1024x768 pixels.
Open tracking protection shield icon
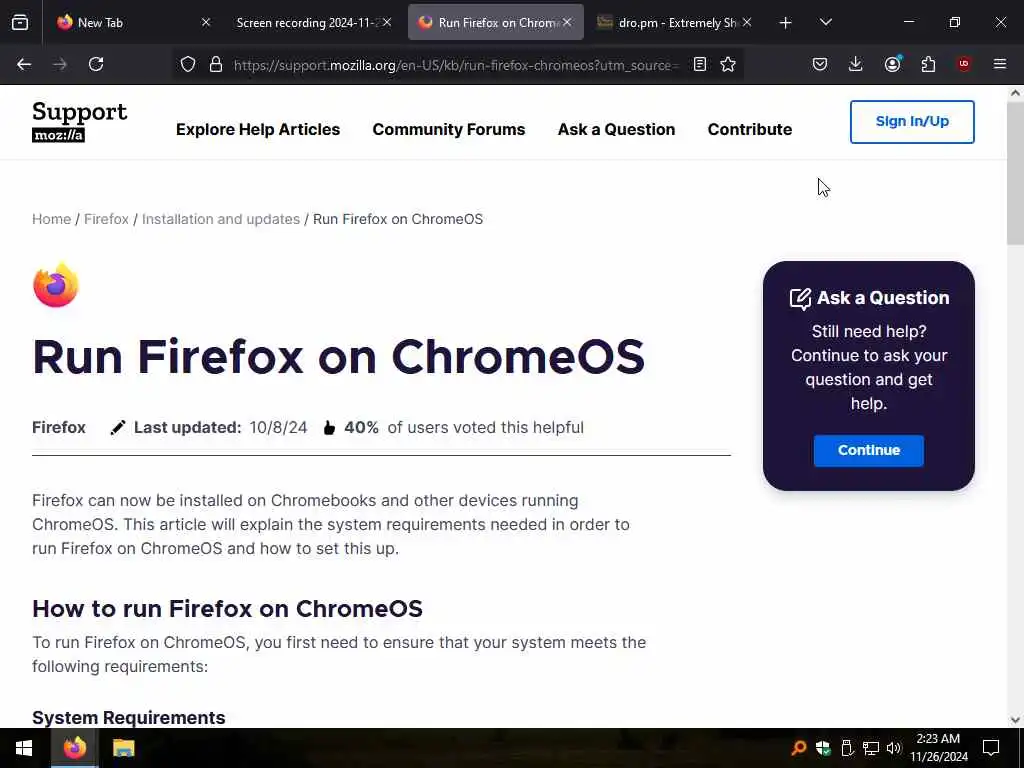[x=188, y=64]
